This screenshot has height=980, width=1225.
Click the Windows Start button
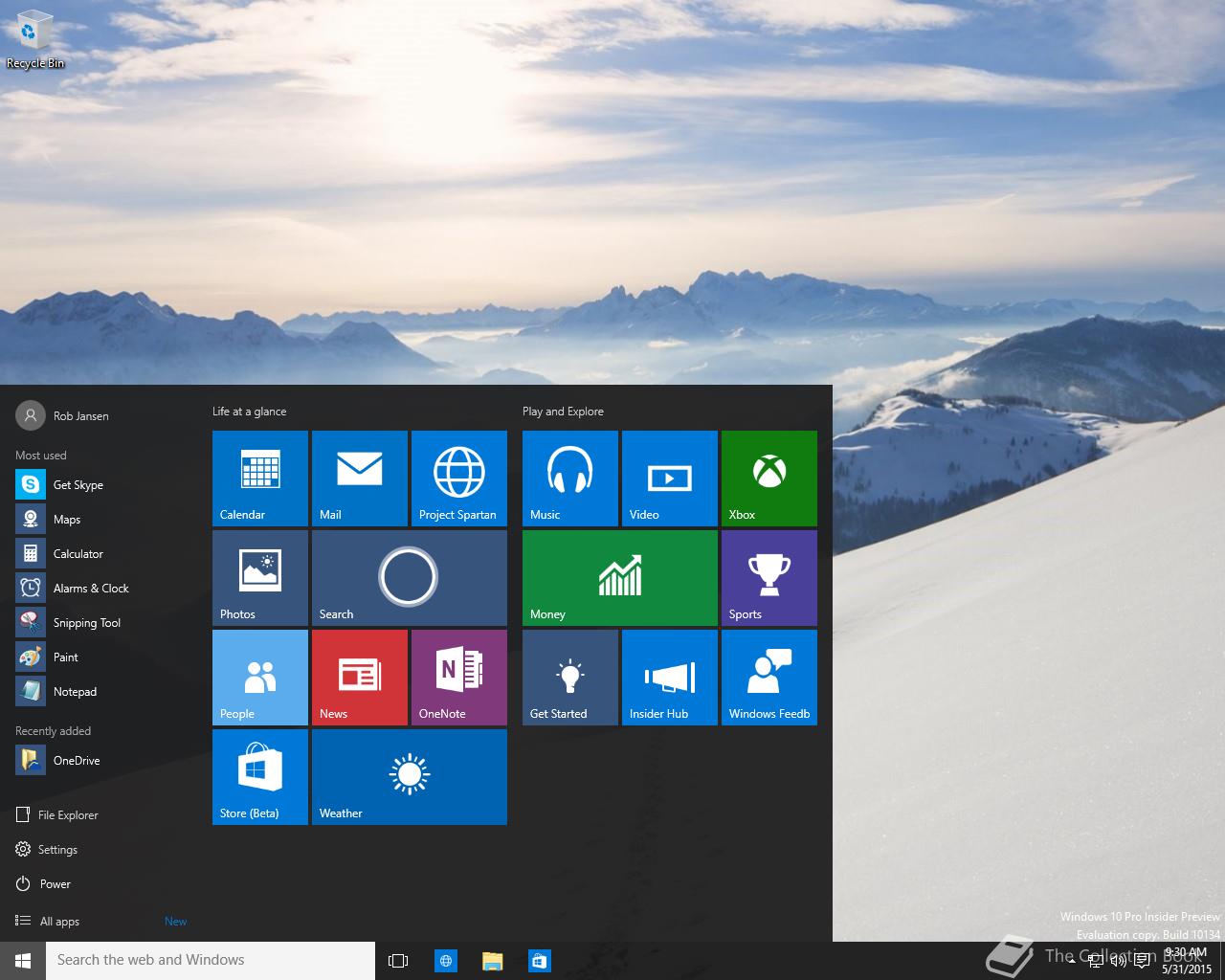pos(23,961)
